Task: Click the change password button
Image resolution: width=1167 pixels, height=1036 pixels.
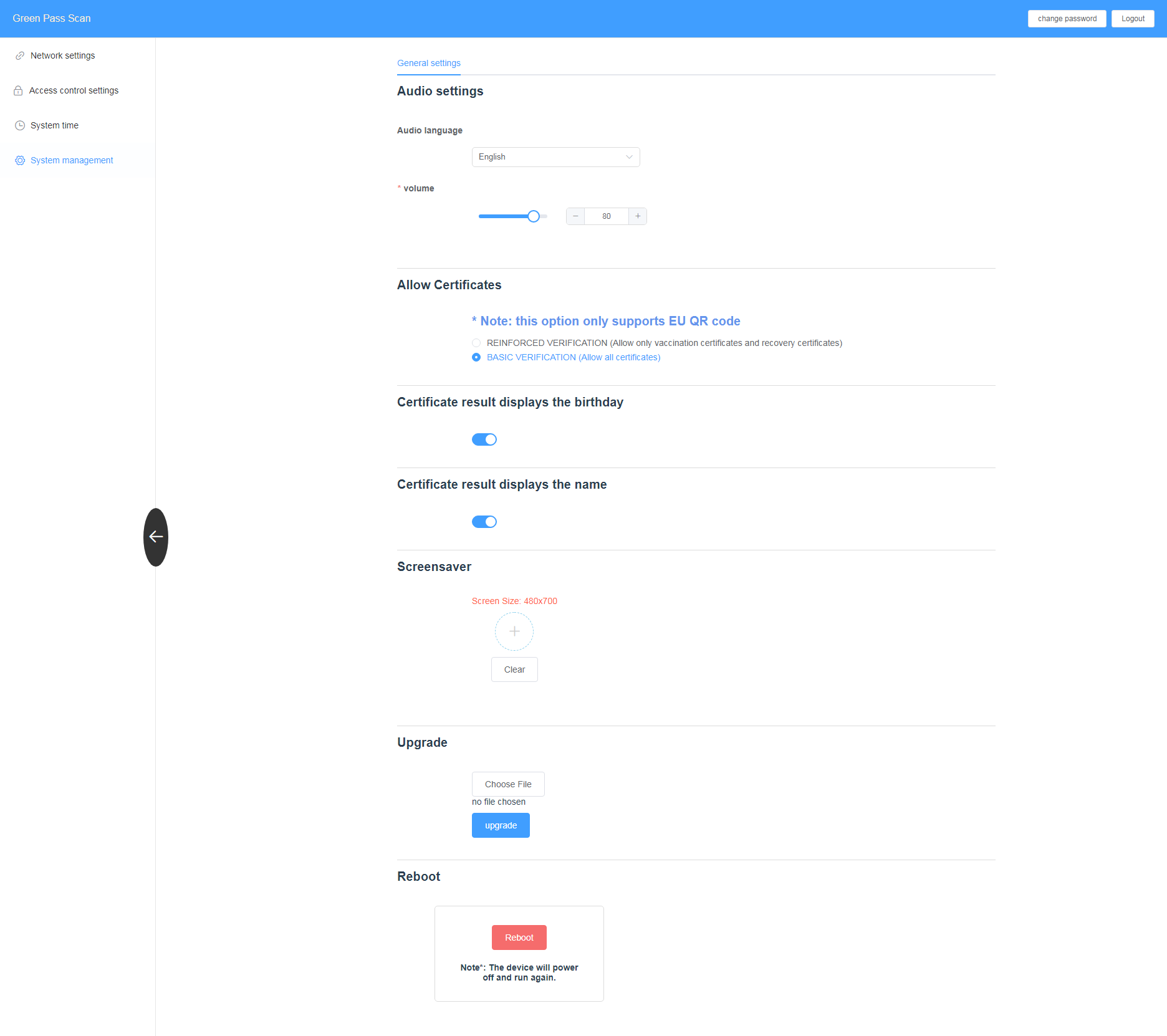Action: coord(1067,19)
